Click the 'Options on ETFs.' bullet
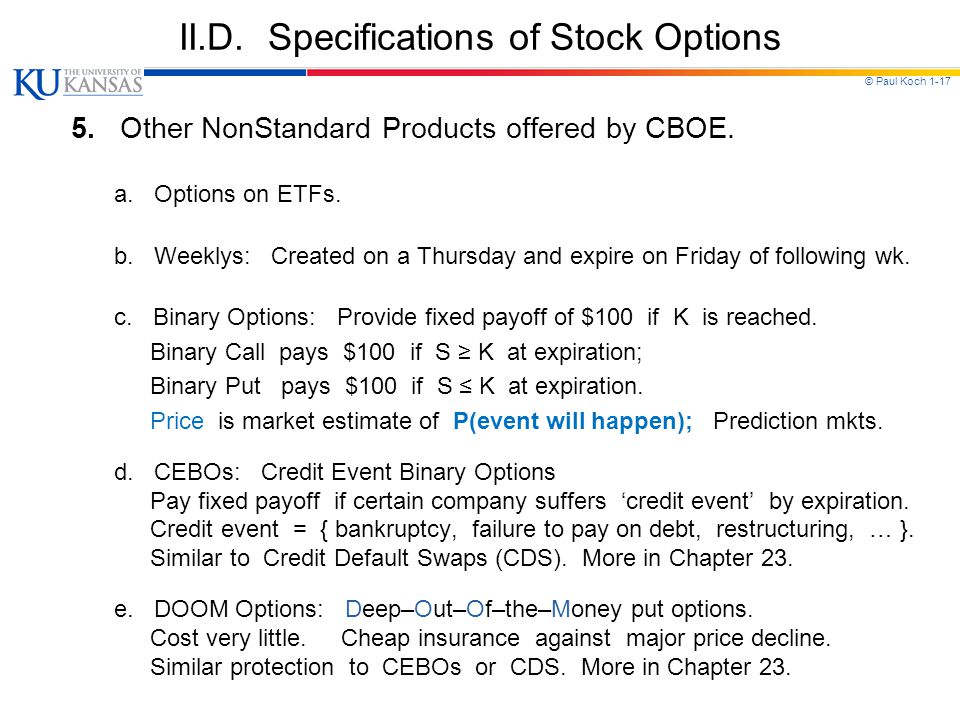The height and width of the screenshot is (720, 960). (x=247, y=194)
